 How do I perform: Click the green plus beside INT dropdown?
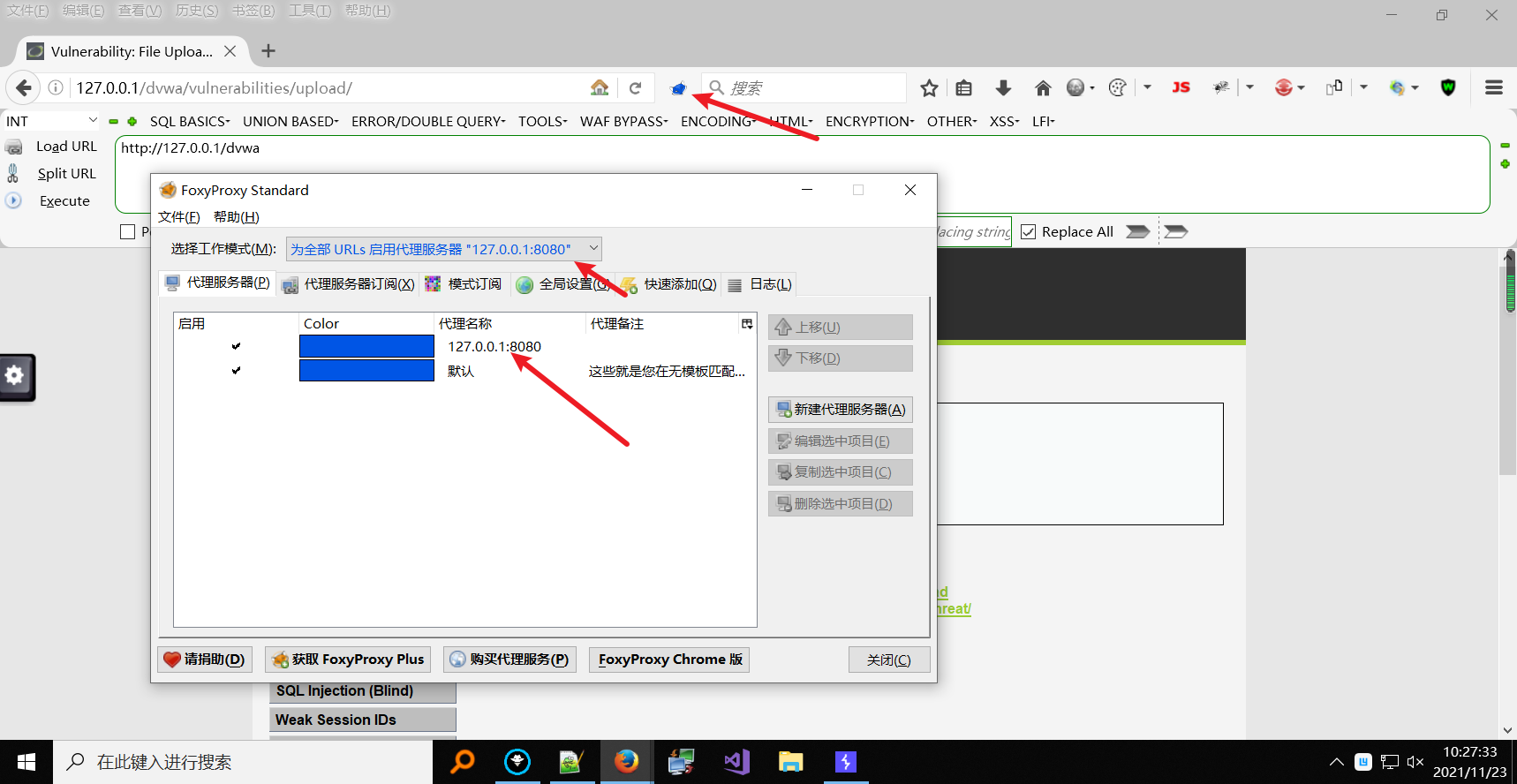pos(132,122)
